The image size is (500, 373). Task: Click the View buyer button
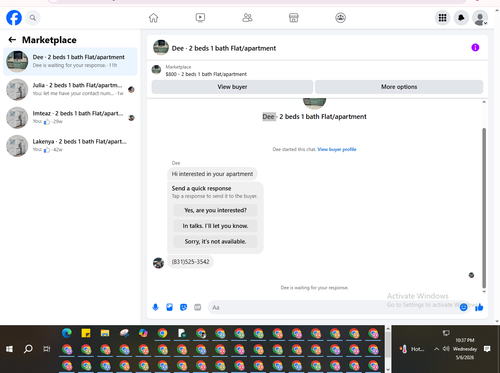[232, 87]
